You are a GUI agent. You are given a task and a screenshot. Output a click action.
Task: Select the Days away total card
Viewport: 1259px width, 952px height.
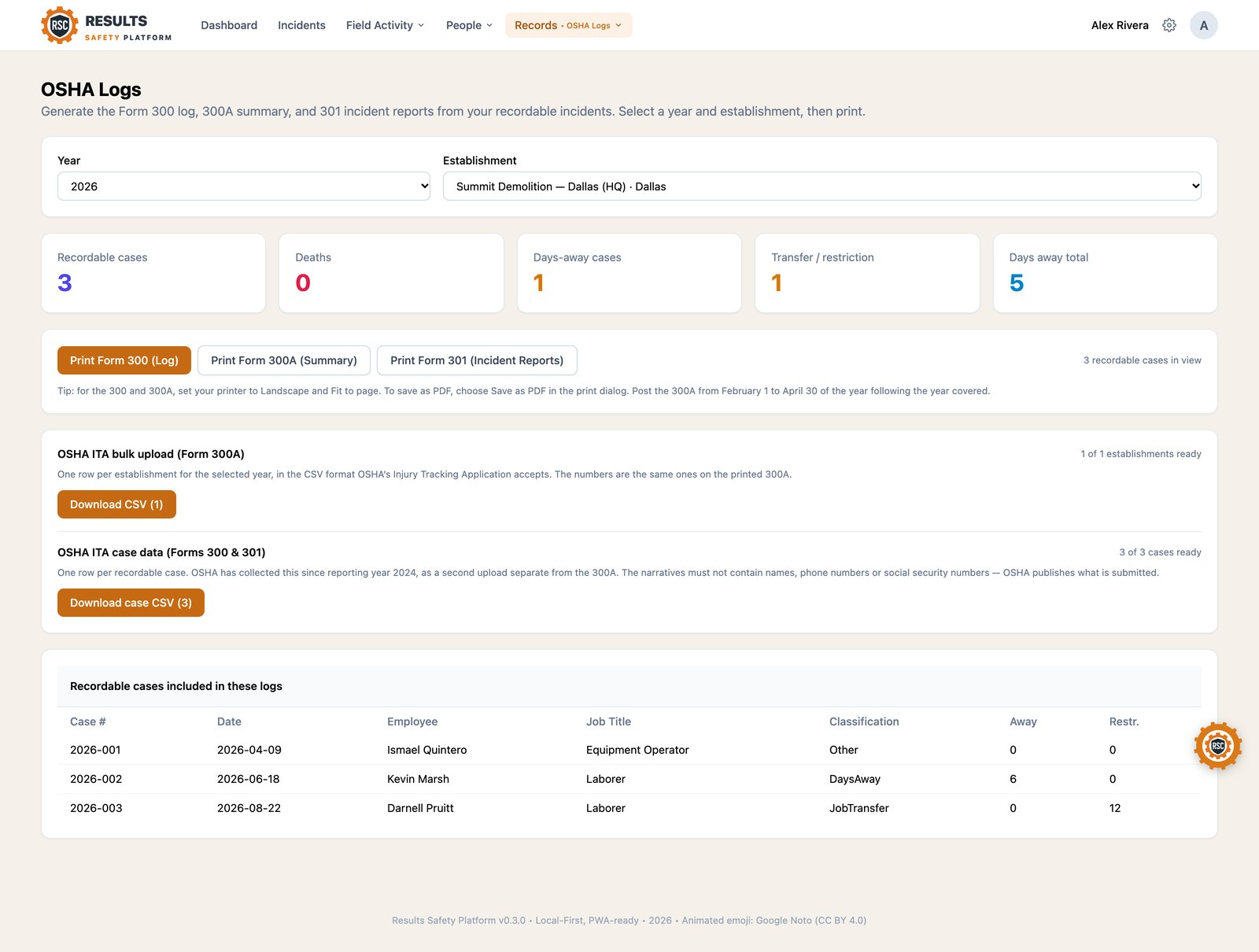point(1106,273)
